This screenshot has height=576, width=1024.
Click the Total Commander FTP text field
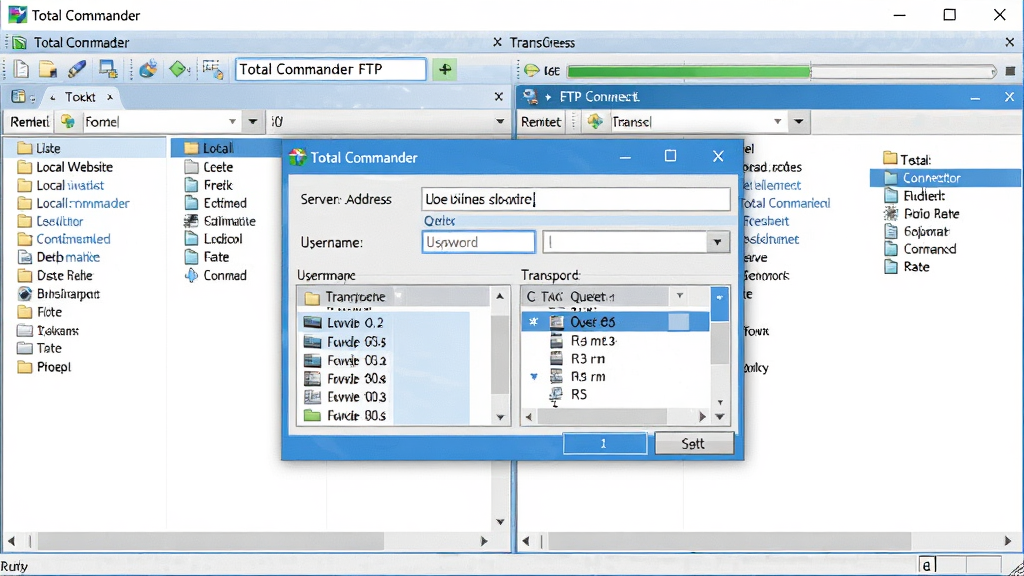(x=330, y=69)
